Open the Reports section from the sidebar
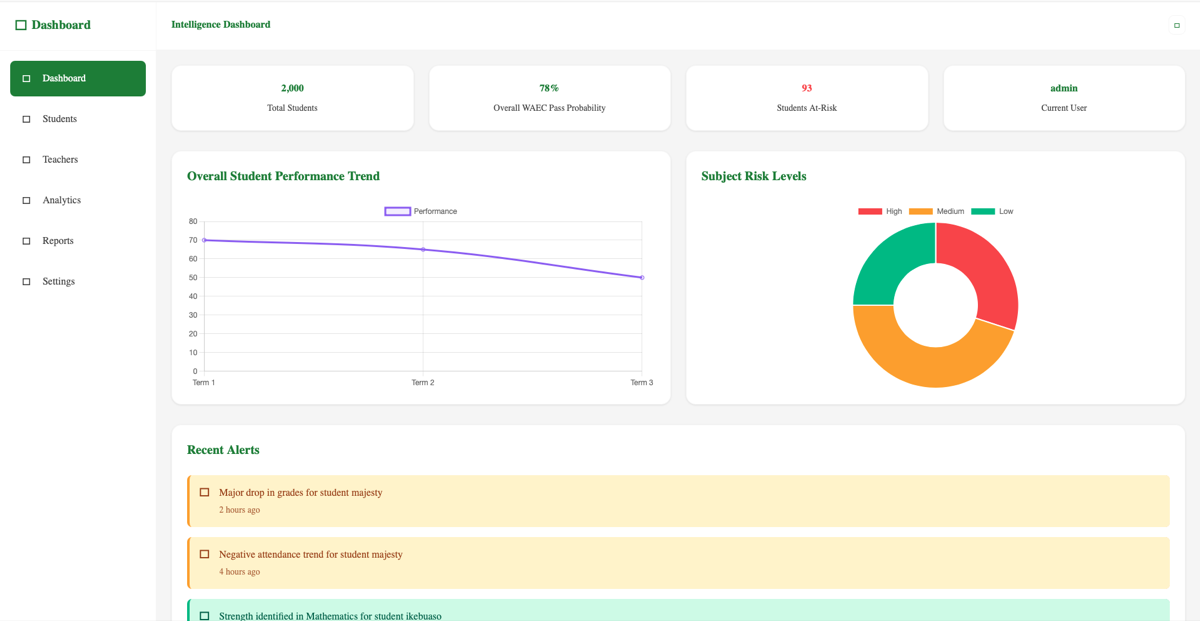Image resolution: width=1200 pixels, height=621 pixels. [58, 241]
